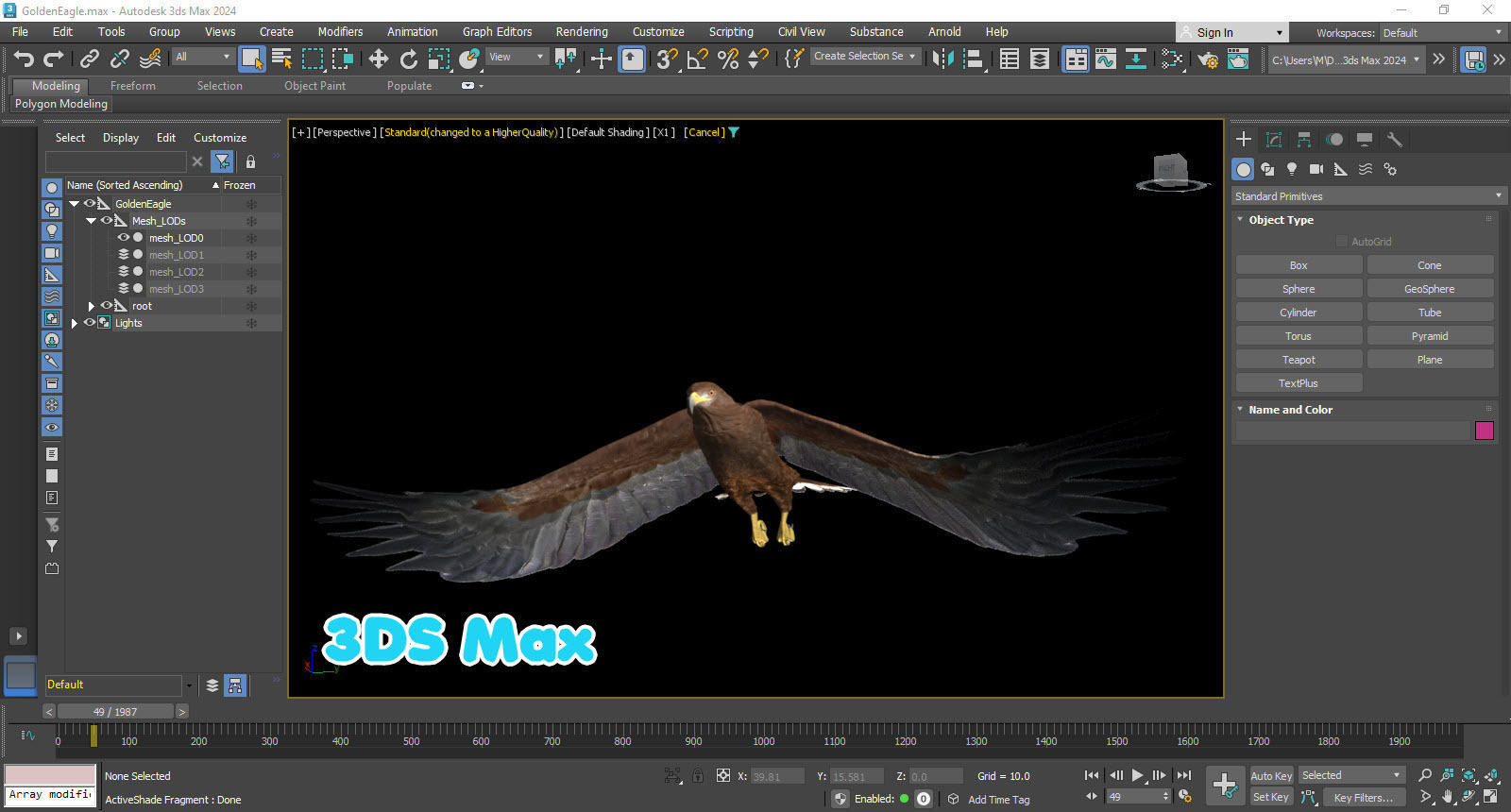Screen dimensions: 1511x812
Task: Click the ViewCube in the viewport
Action: pyautogui.click(x=1171, y=172)
